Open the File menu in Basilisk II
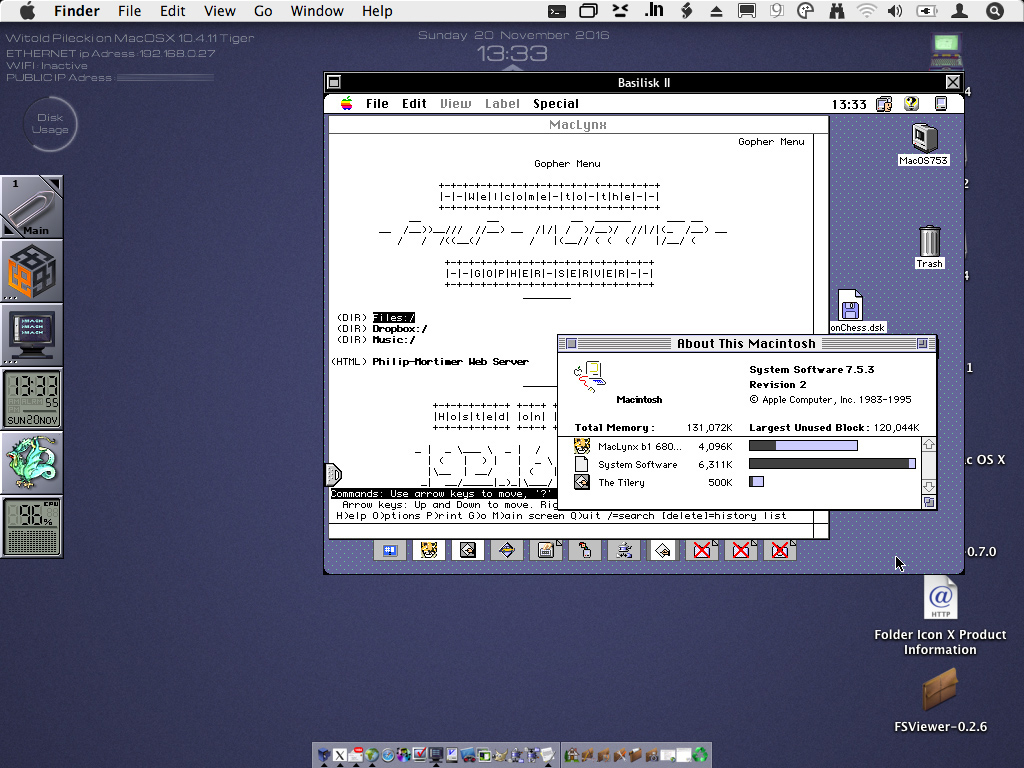The height and width of the screenshot is (768, 1024). [377, 103]
